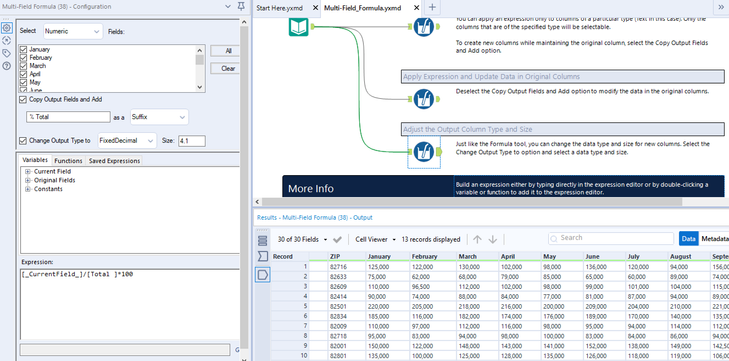Screen dimensions: 729x361
Task: Expand the Current Field tree node
Action: point(28,172)
